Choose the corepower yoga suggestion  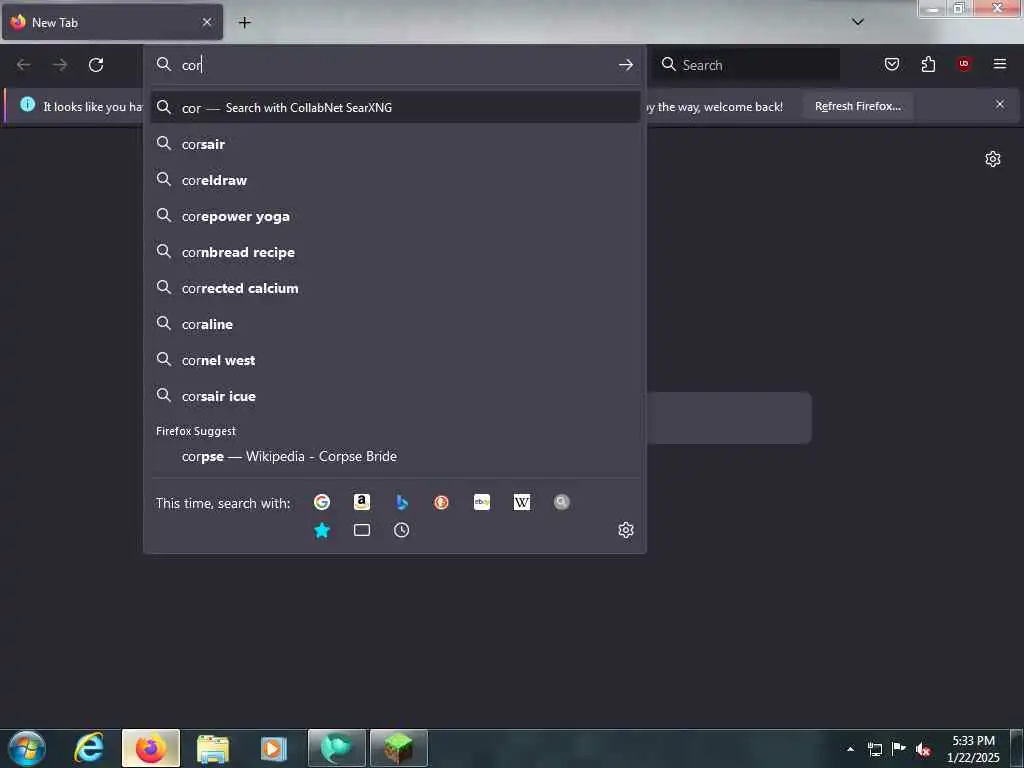click(x=395, y=216)
